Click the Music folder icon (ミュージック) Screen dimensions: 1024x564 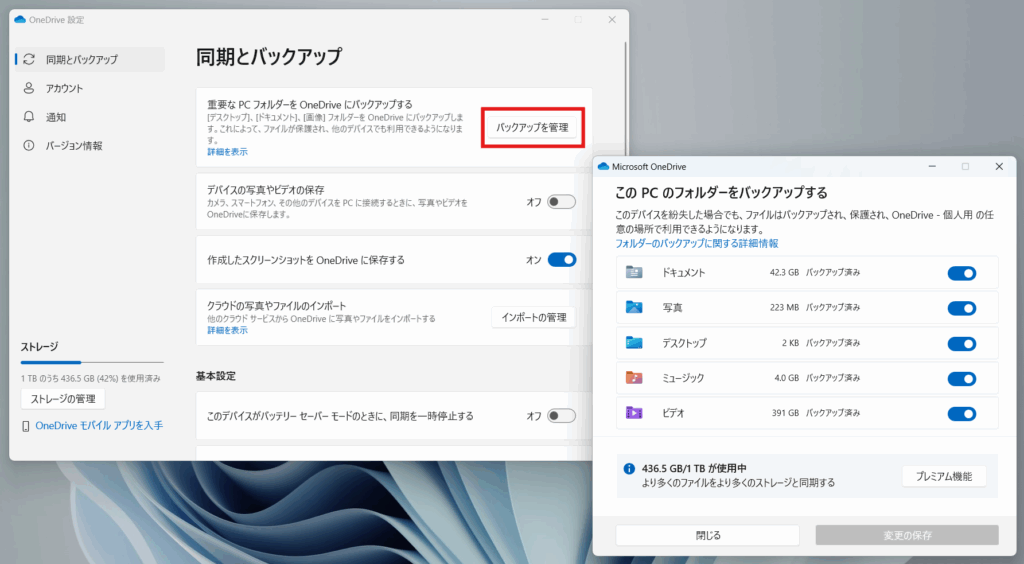(634, 378)
